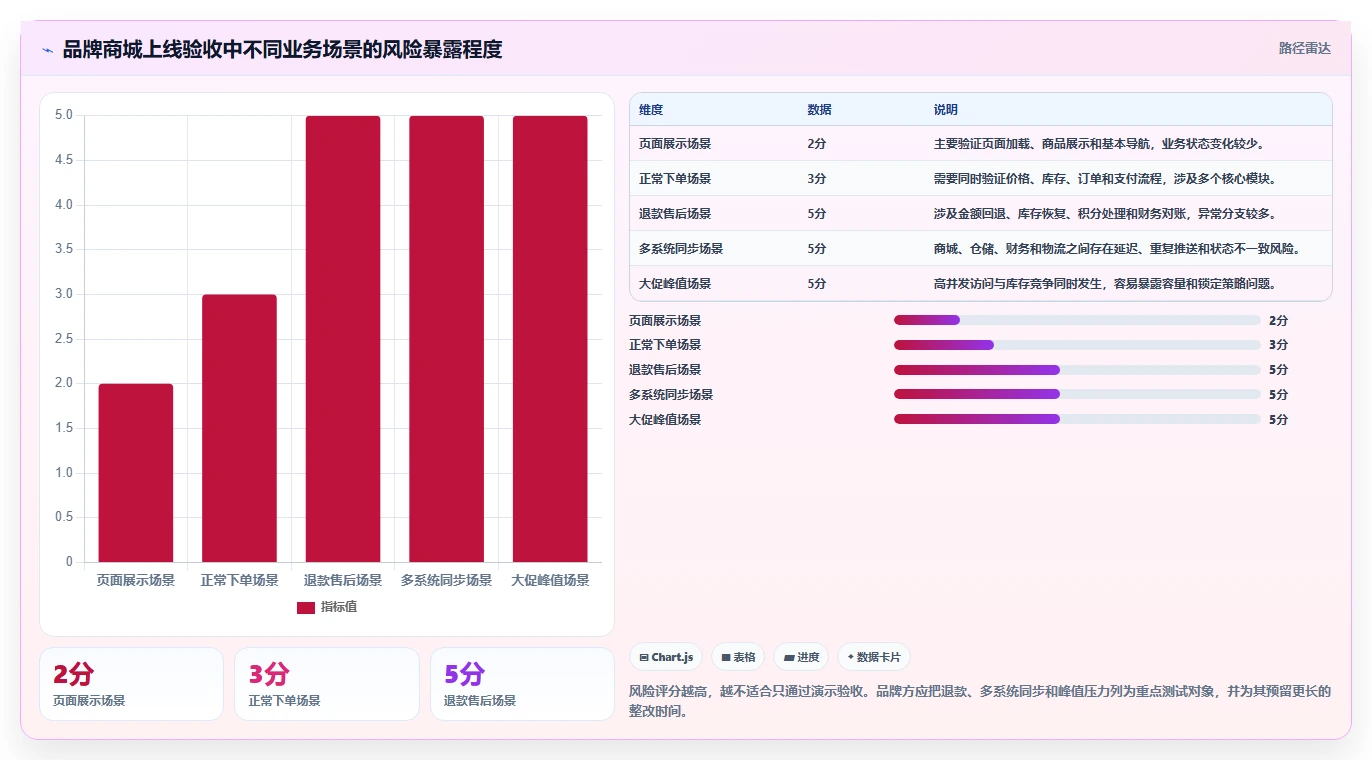Open the 2分 页面展示场景 data card

[131, 684]
